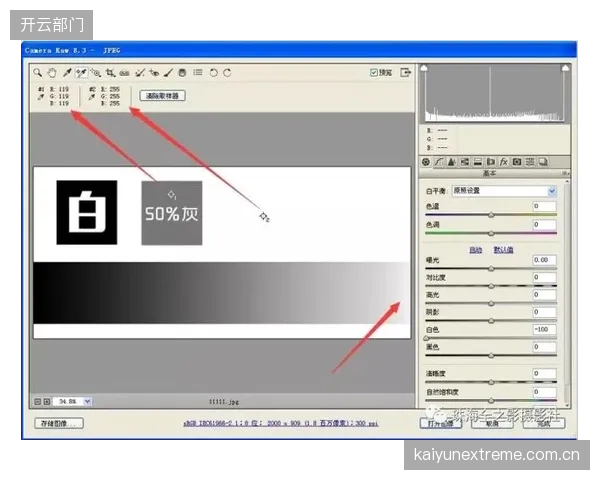
Task: Open the workflow options sRGB link
Action: (x=281, y=423)
